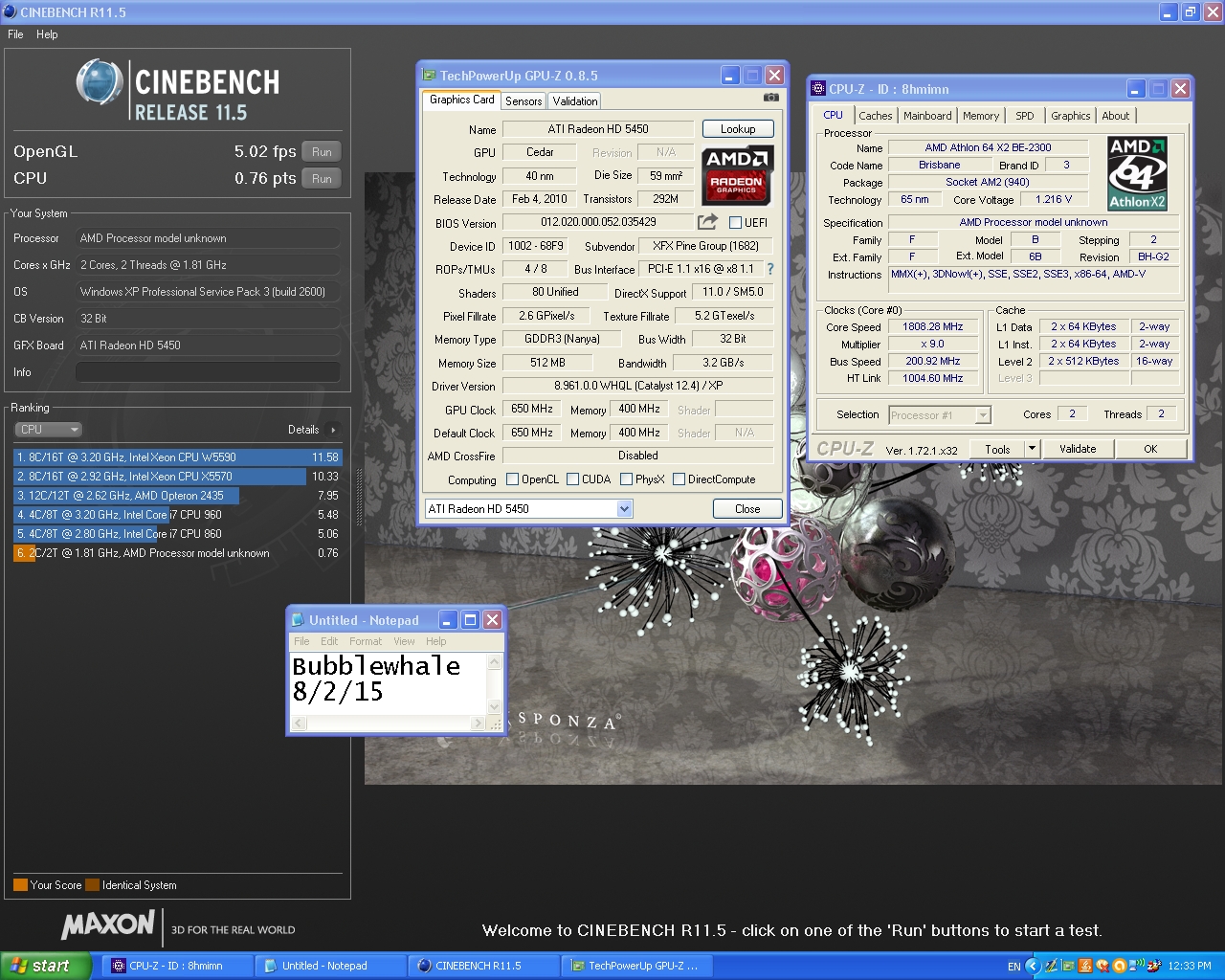
Task: Click the GPU-Z title bar app icon
Action: 430,75
